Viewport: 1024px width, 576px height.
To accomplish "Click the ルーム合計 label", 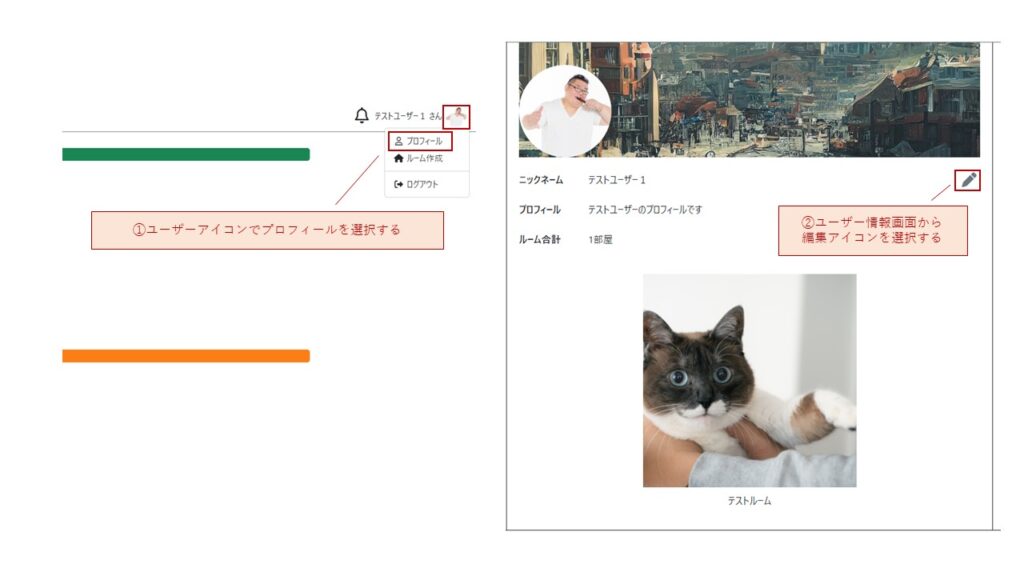I will (539, 240).
